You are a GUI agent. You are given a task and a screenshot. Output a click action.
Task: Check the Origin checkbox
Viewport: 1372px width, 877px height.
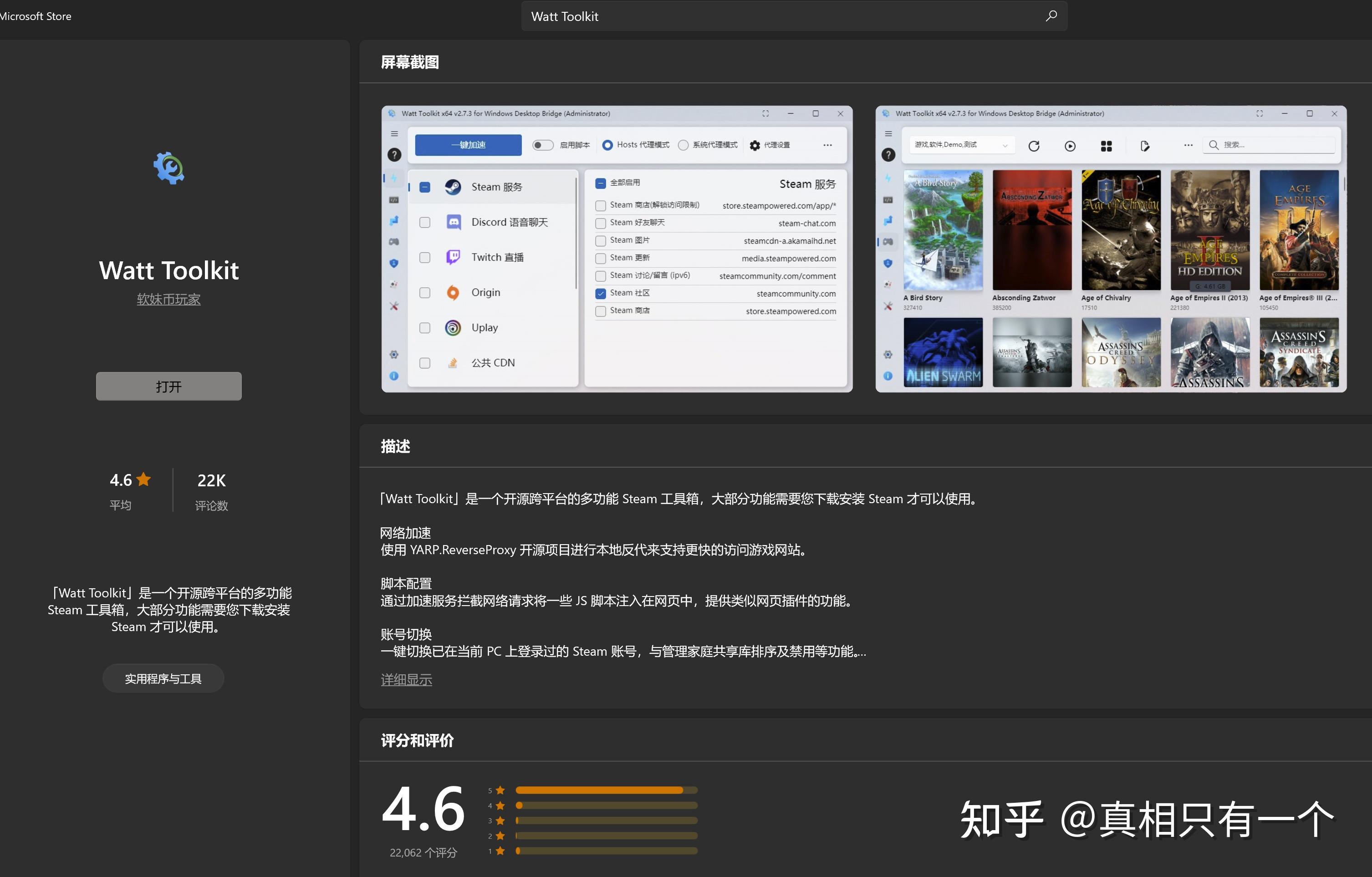click(x=424, y=293)
